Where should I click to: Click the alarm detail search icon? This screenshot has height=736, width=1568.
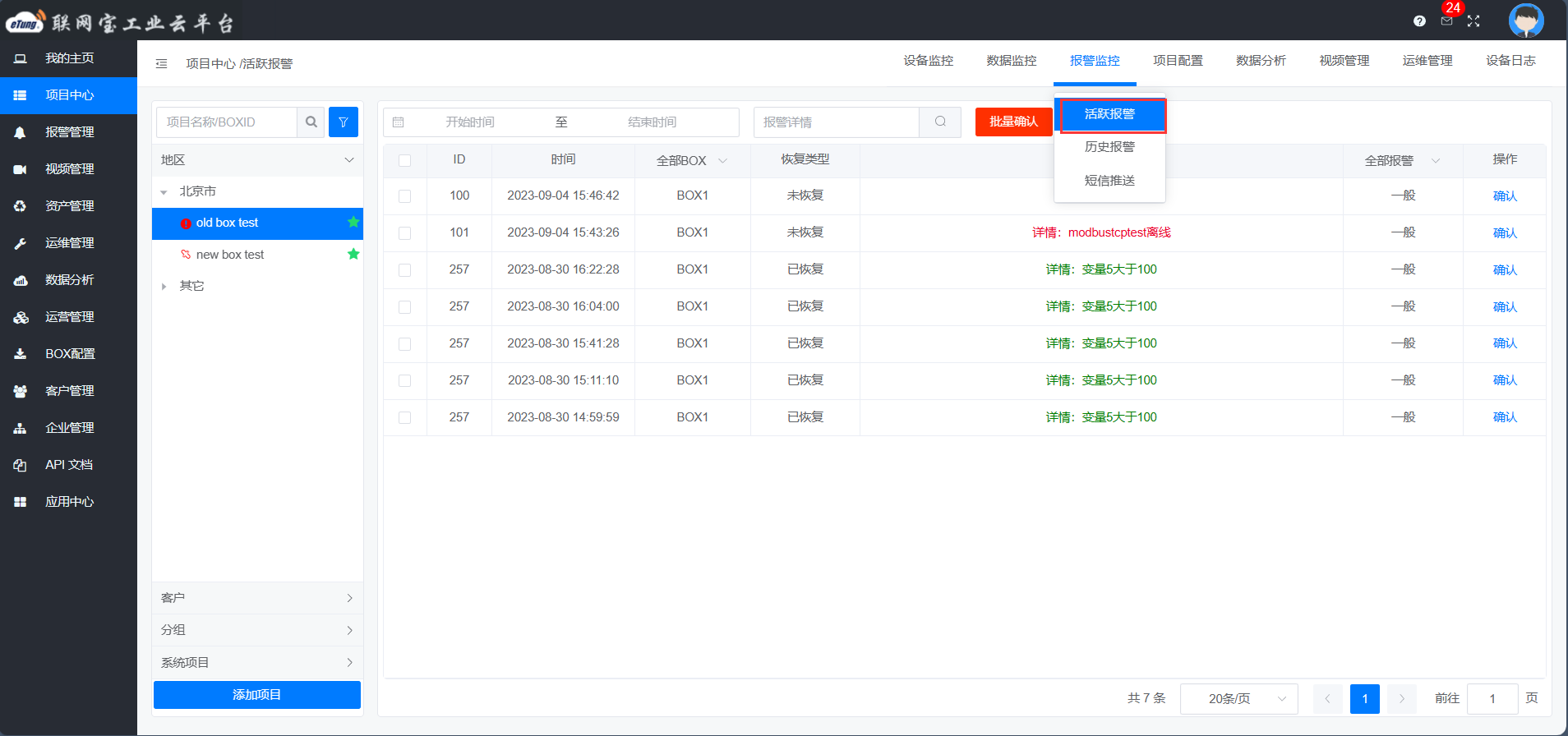940,122
